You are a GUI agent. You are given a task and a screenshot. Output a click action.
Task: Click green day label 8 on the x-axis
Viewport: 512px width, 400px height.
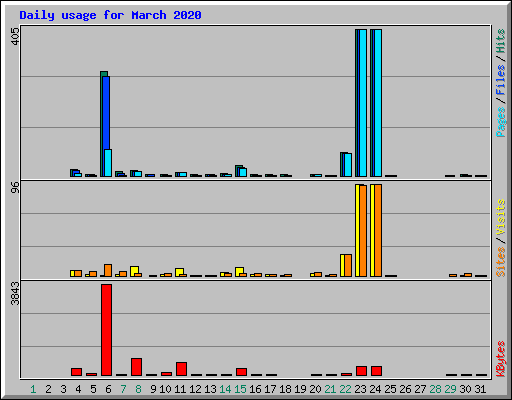coord(138,389)
